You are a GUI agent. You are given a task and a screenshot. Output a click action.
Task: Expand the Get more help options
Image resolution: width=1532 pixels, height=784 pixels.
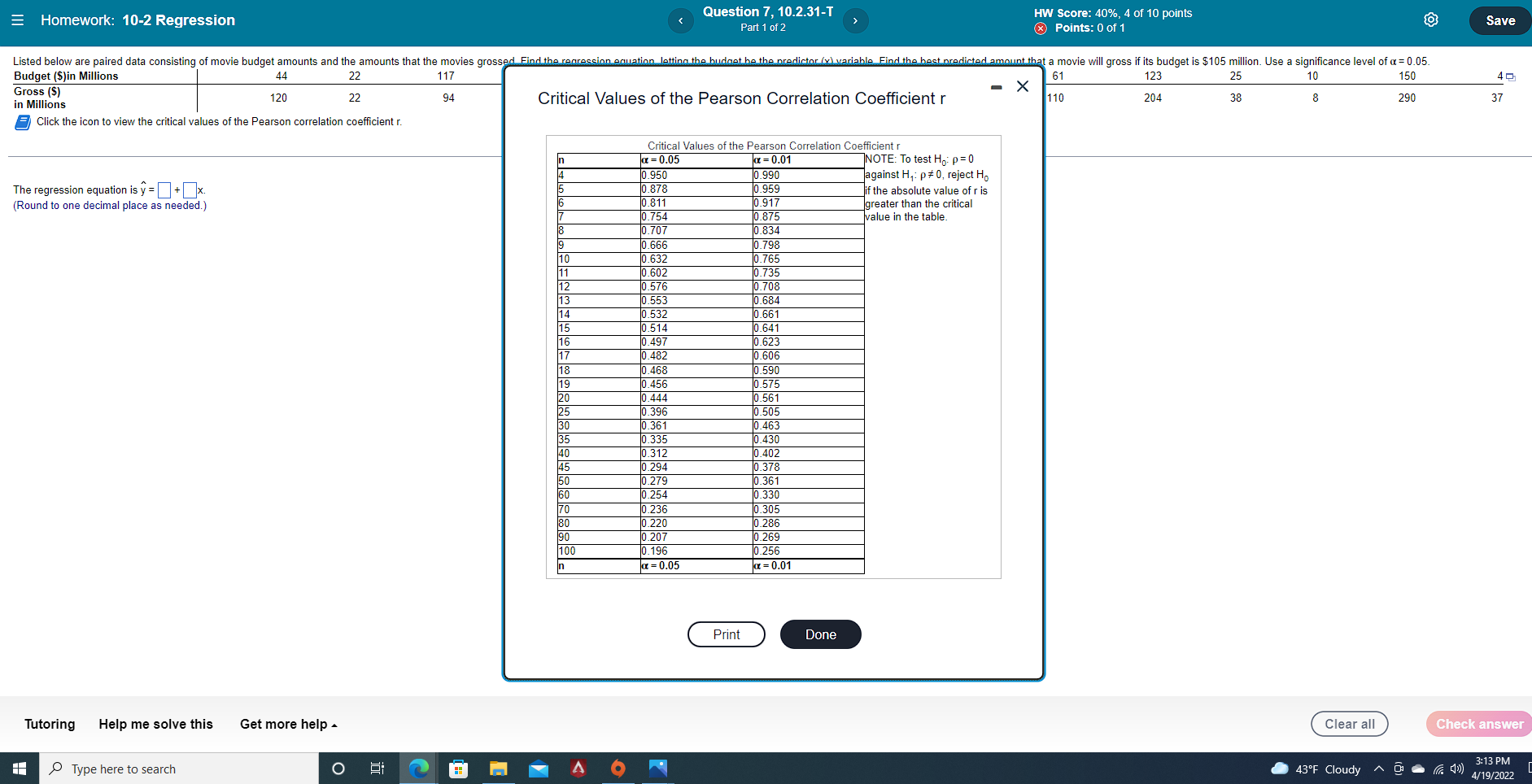click(x=287, y=724)
